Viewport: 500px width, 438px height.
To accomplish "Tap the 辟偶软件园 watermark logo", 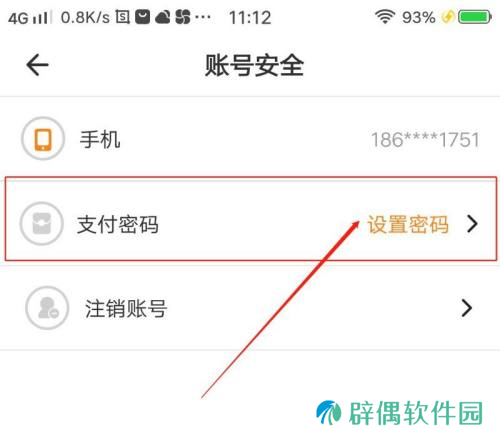I will (399, 413).
